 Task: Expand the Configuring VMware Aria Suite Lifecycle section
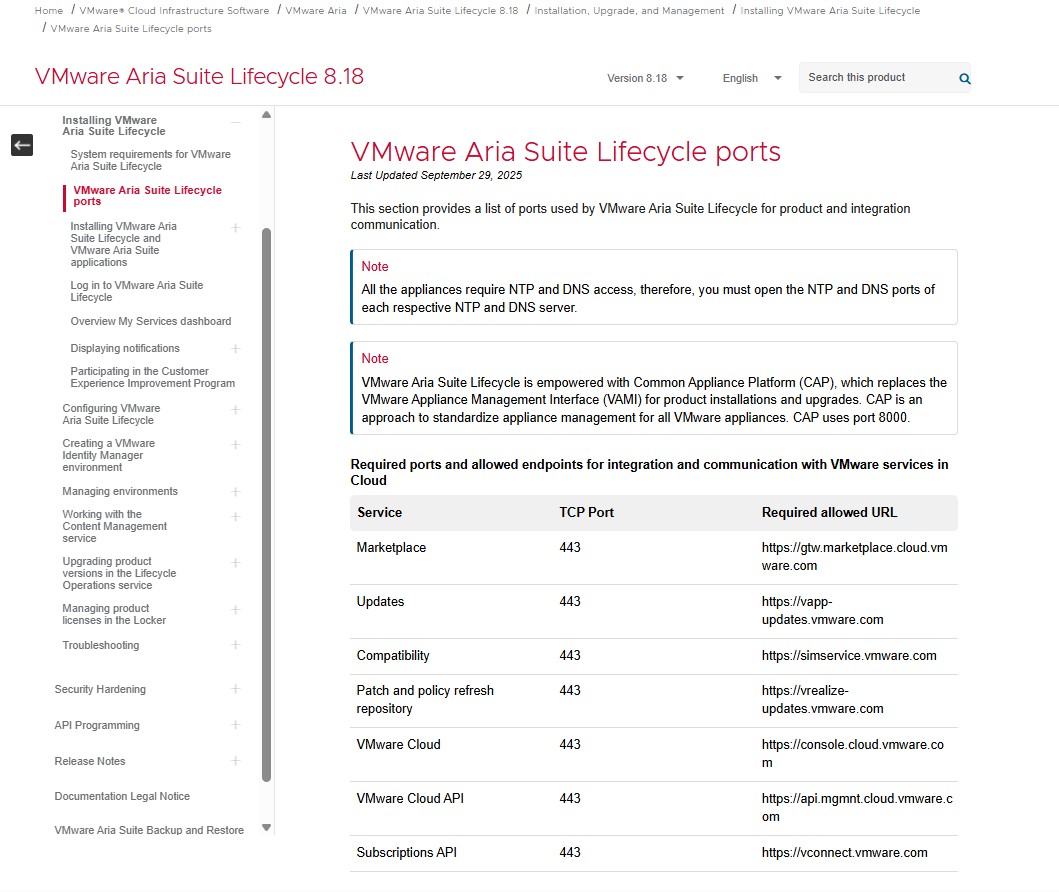coord(236,410)
